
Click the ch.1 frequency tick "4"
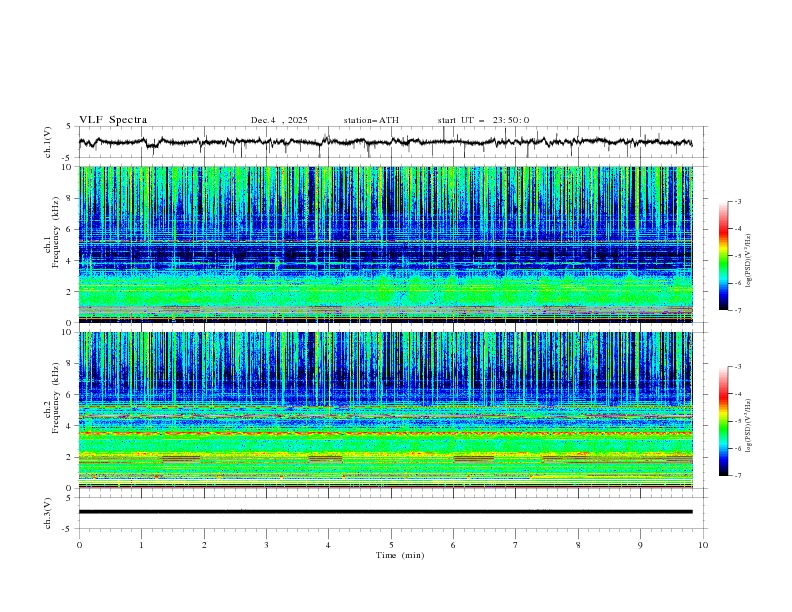pyautogui.click(x=71, y=261)
